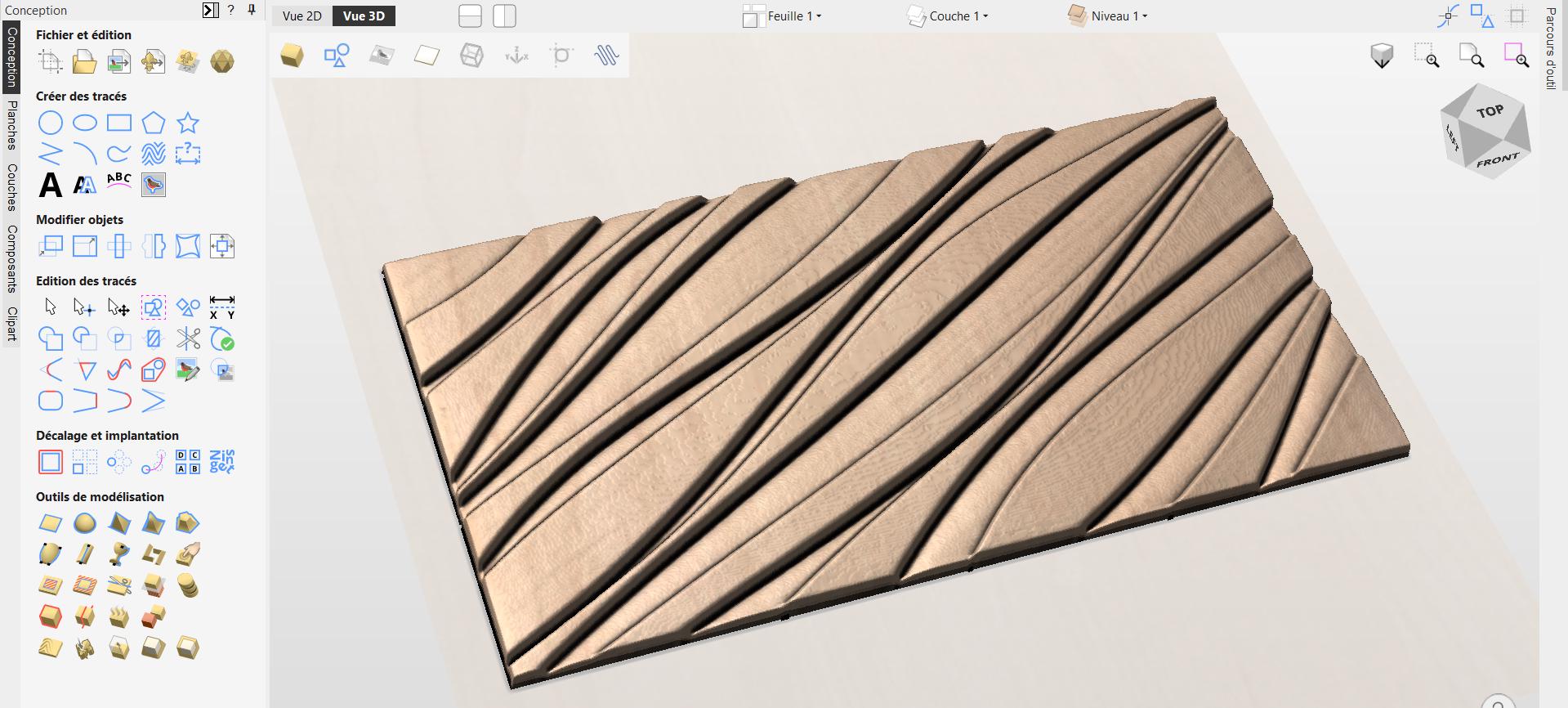Click the FRONT face of view cube
This screenshot has width=1568, height=708.
point(1499,160)
